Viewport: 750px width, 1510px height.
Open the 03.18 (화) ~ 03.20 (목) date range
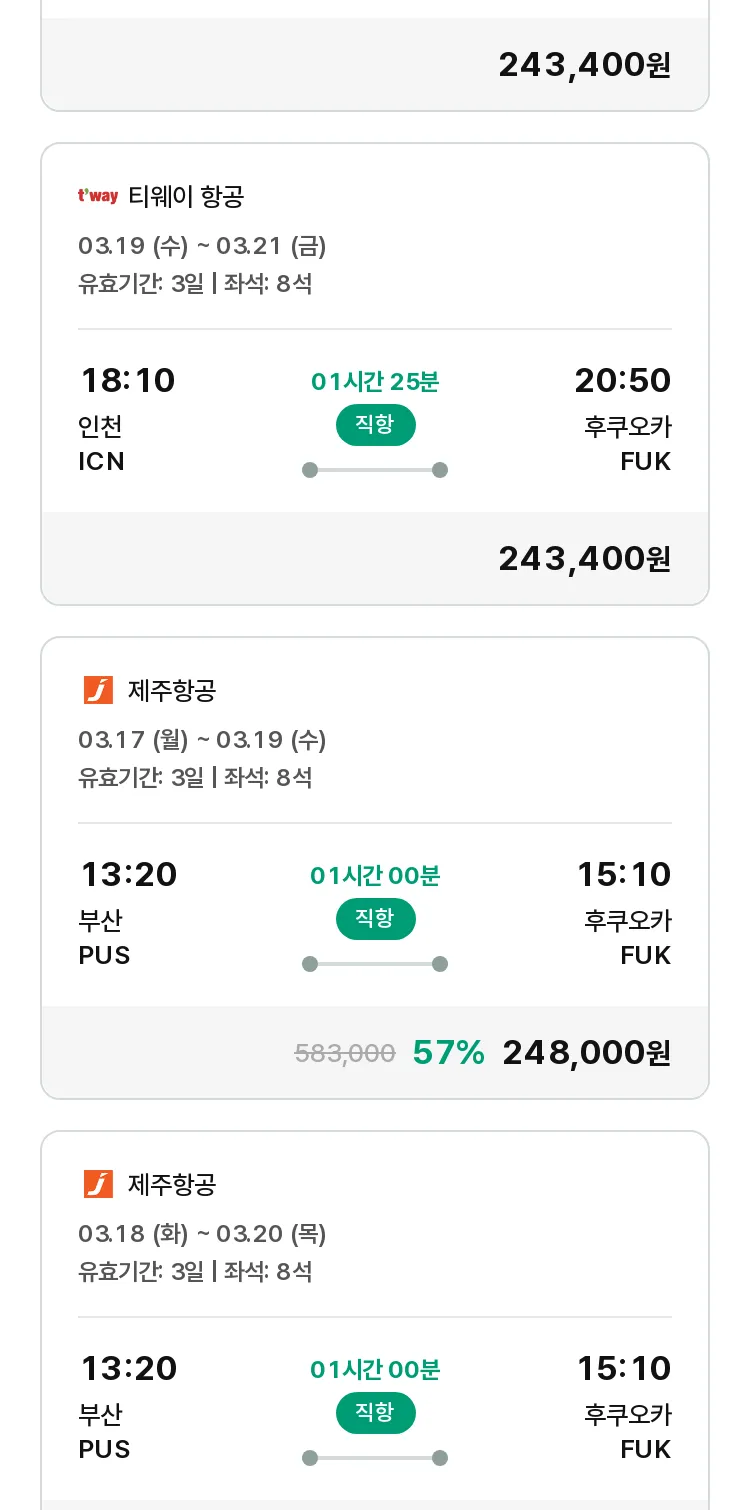[x=202, y=1234]
